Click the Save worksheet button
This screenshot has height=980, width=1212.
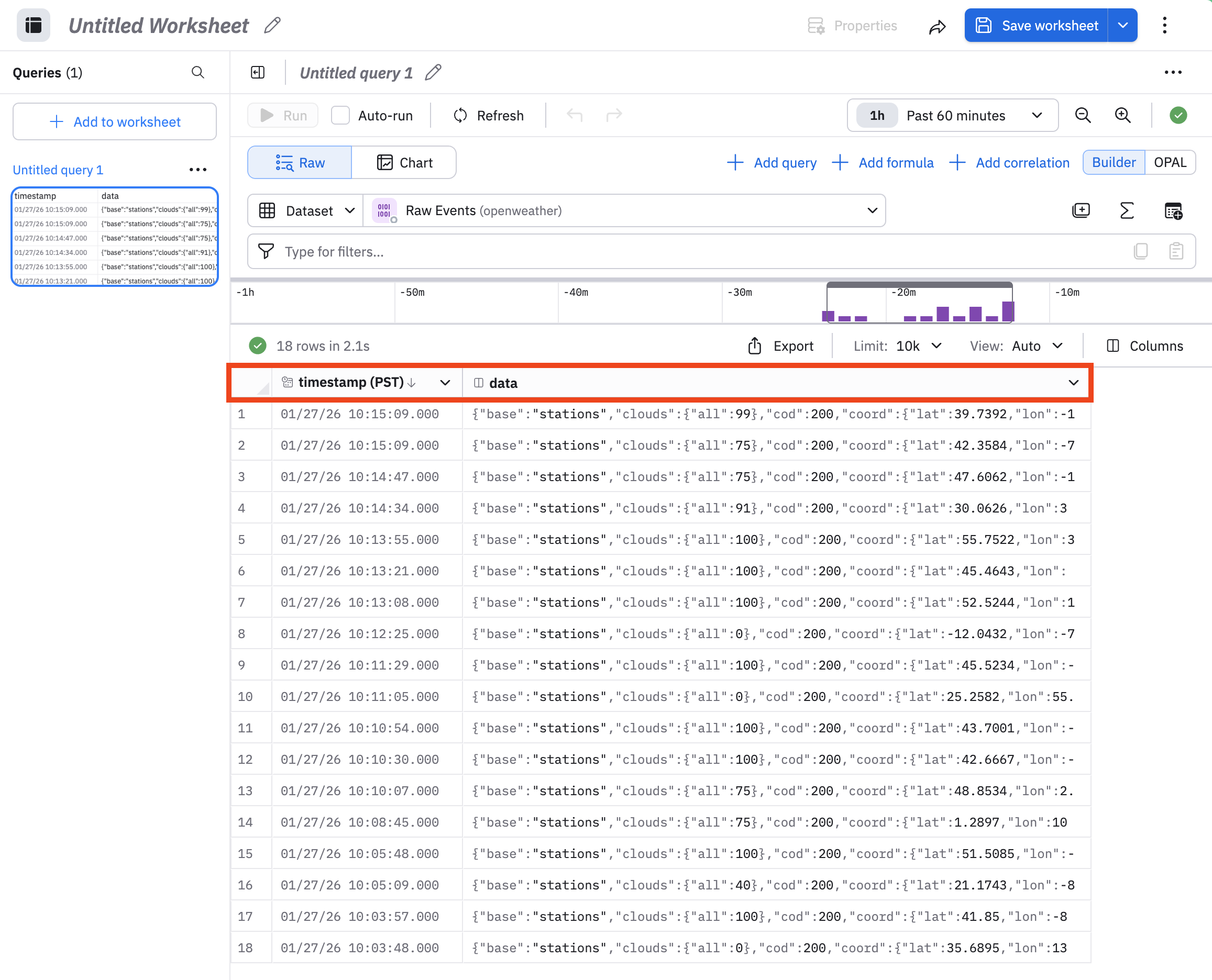point(1036,26)
